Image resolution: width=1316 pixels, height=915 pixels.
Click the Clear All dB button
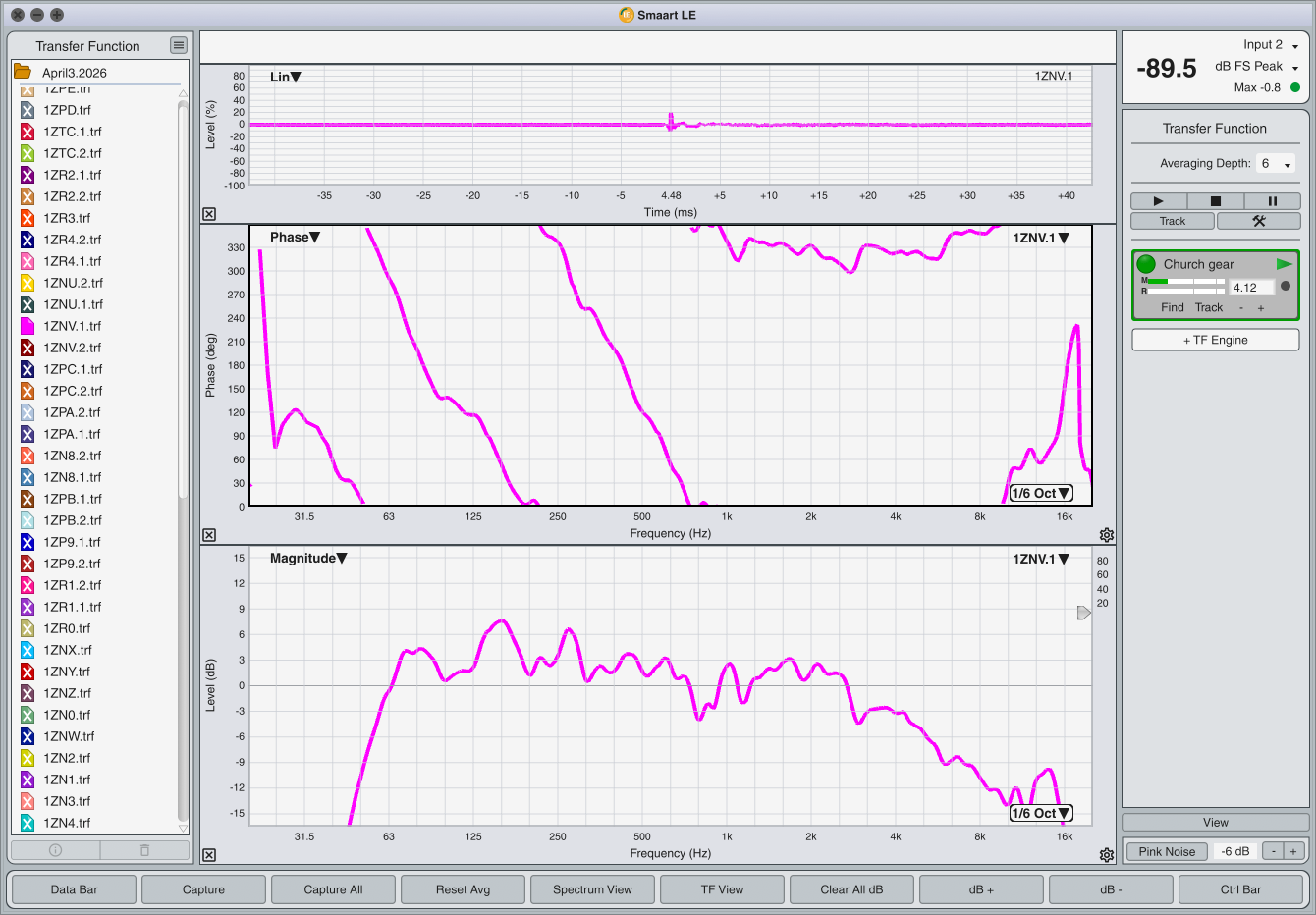[x=852, y=889]
